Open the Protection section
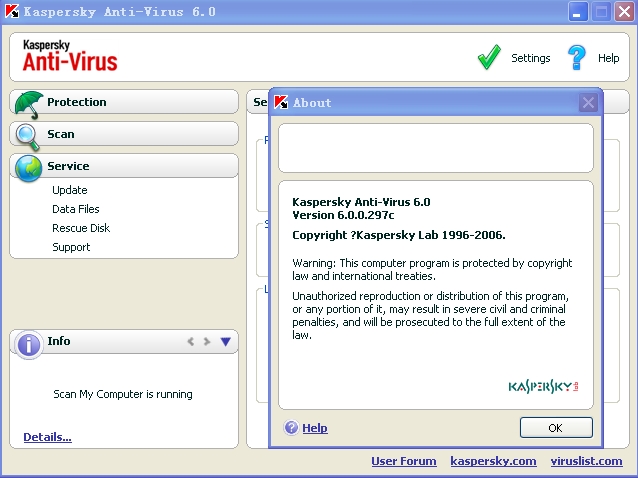The width and height of the screenshot is (638, 478). [124, 102]
